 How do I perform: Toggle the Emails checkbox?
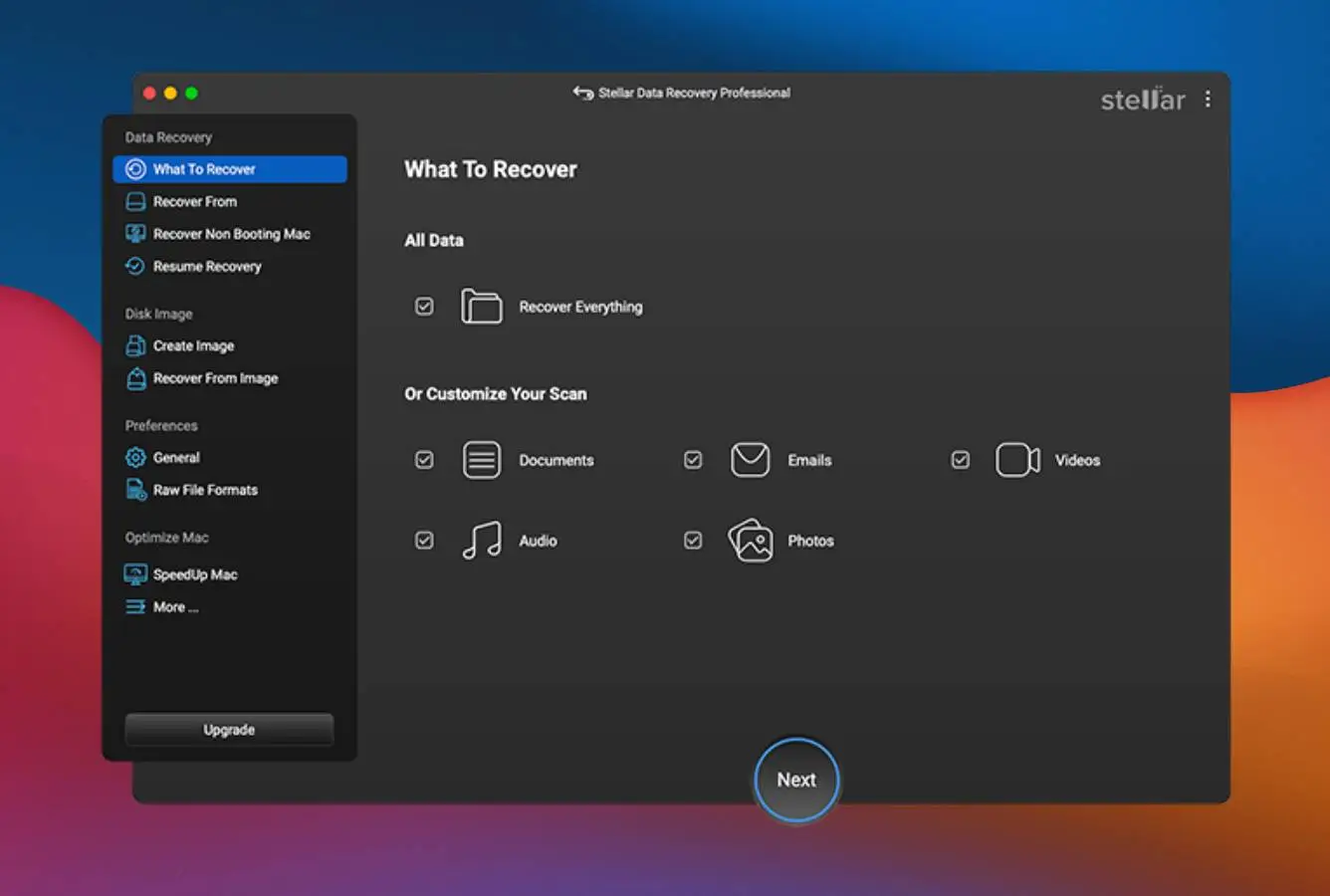click(x=693, y=460)
